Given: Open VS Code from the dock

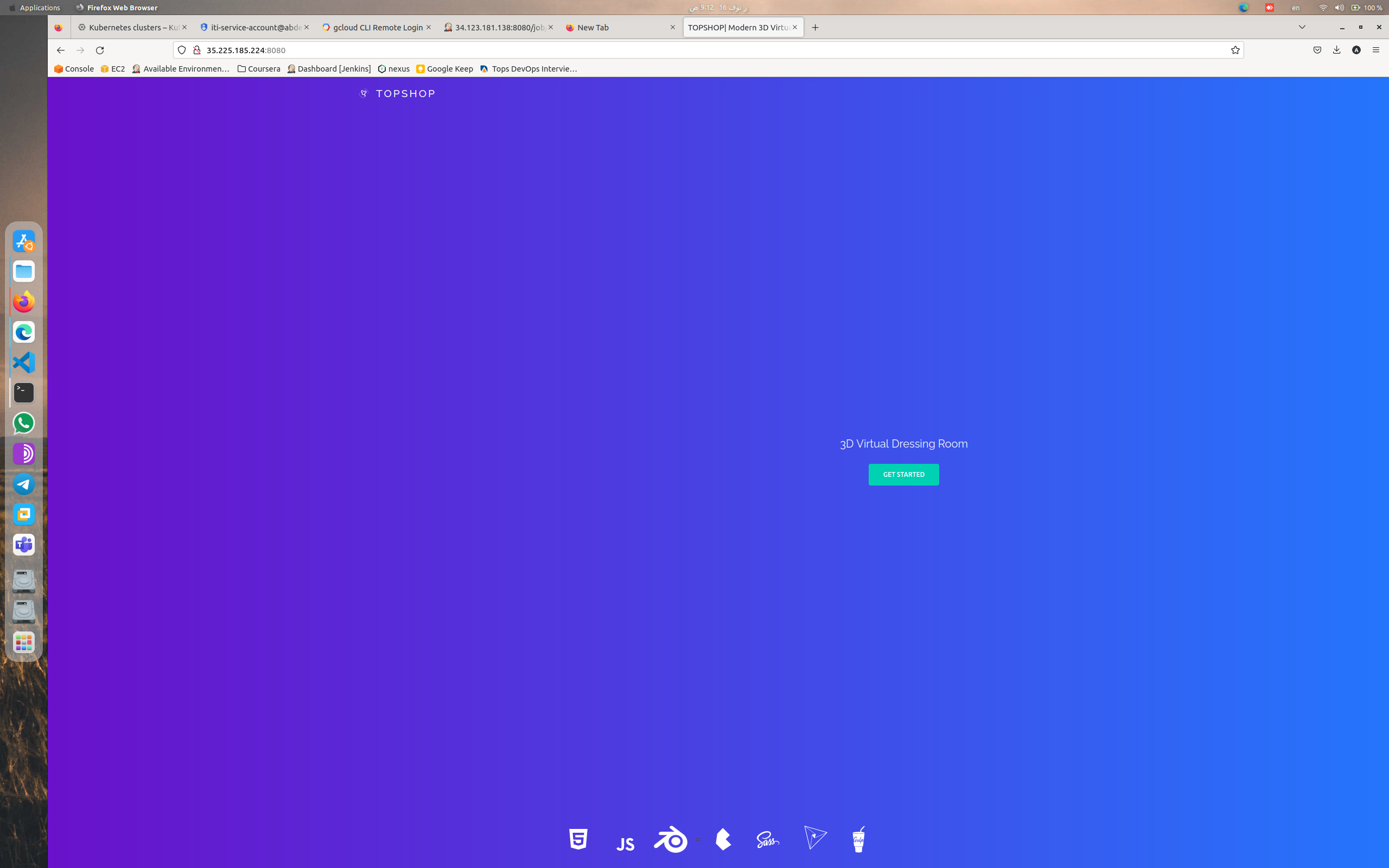Looking at the screenshot, I should pyautogui.click(x=23, y=362).
